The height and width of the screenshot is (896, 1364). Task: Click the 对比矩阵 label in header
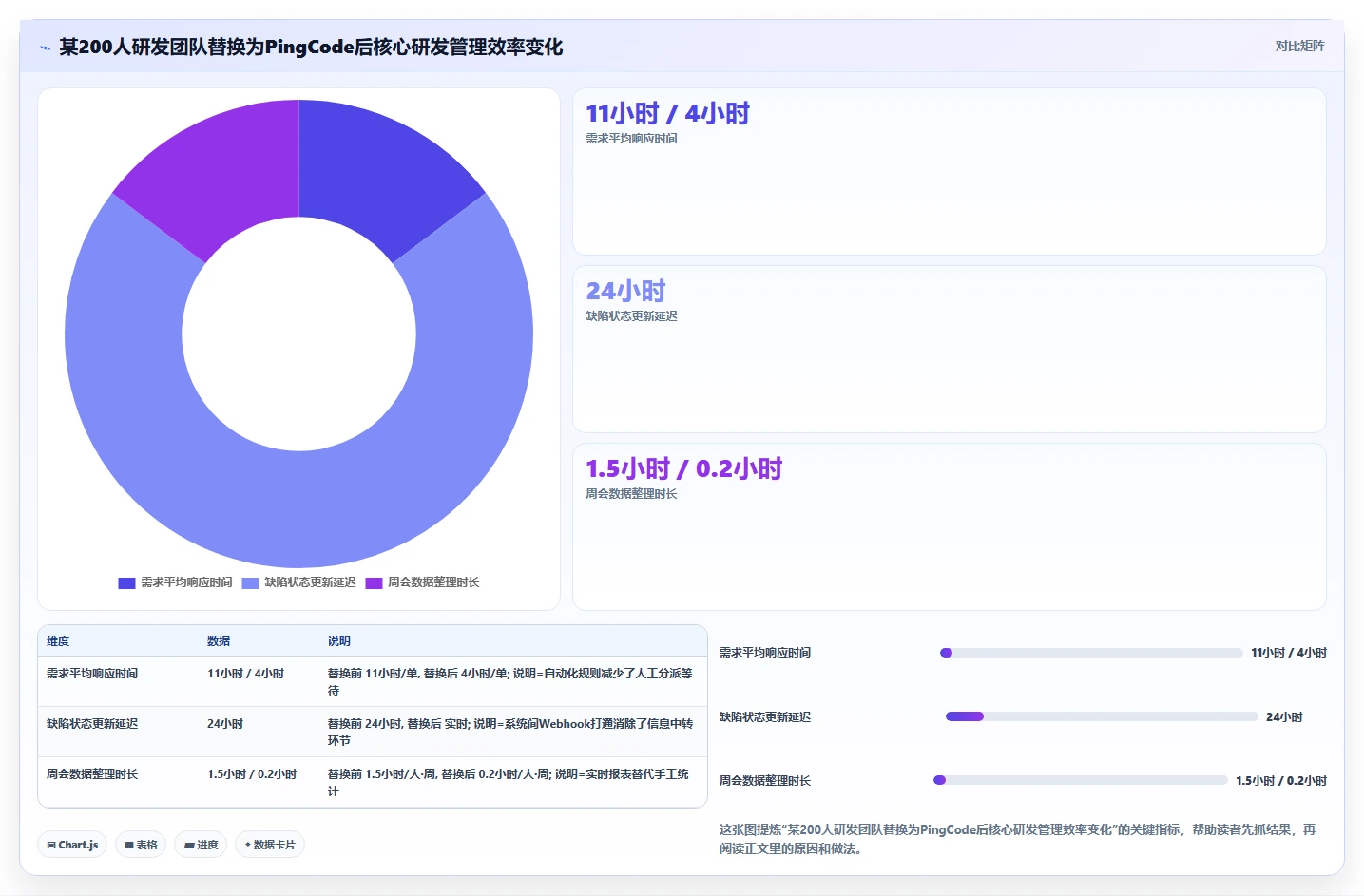pyautogui.click(x=1299, y=46)
